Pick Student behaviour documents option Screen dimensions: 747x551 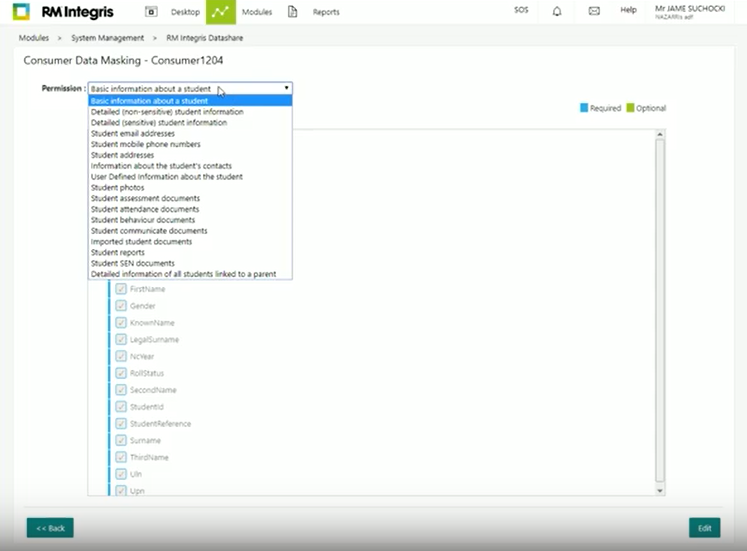(x=190, y=220)
